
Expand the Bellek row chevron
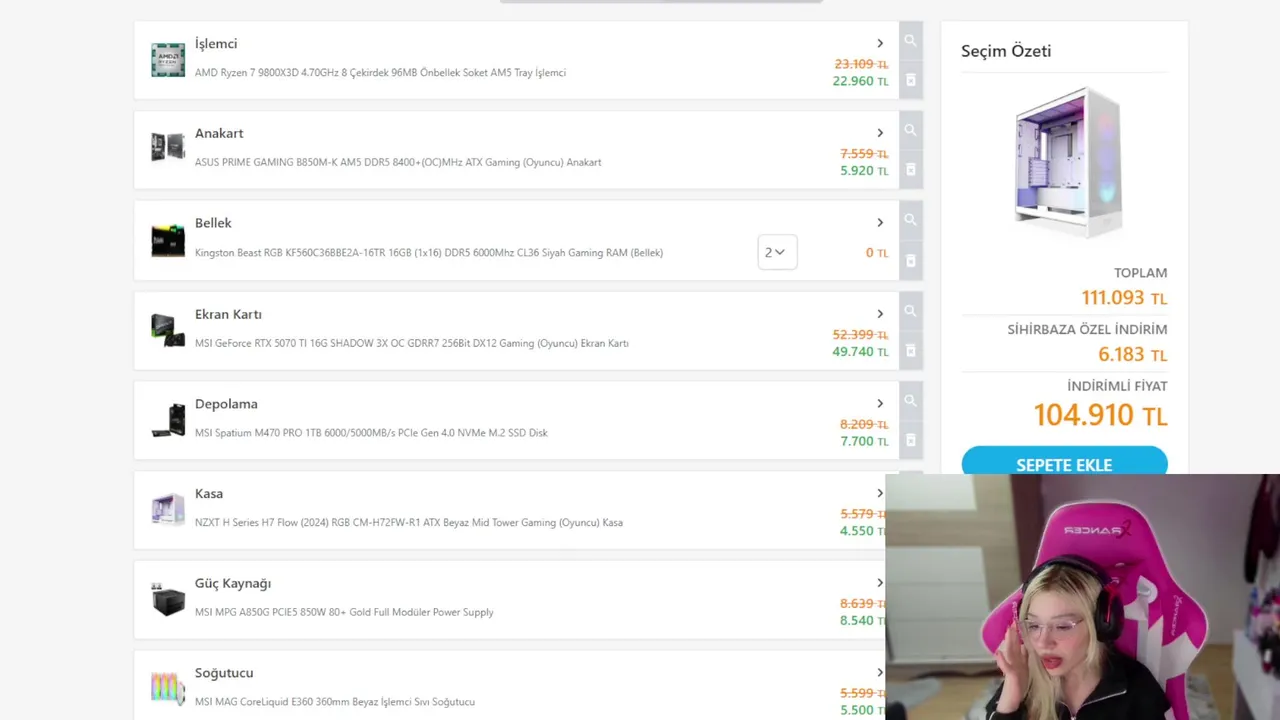pyautogui.click(x=880, y=222)
